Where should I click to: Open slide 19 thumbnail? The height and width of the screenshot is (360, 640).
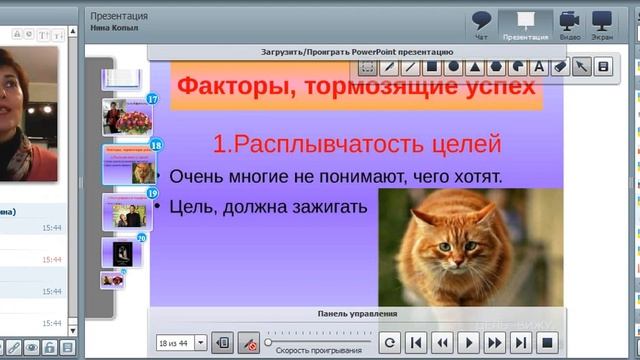[x=127, y=212]
